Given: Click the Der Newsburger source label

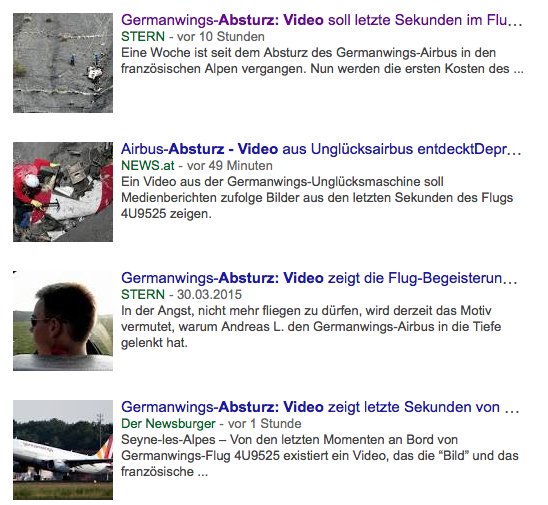Looking at the screenshot, I should (x=168, y=424).
